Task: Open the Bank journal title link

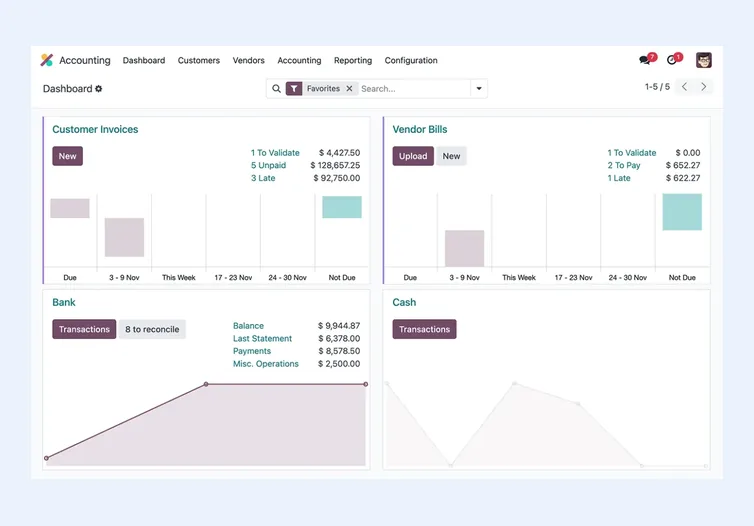Action: 64,302
